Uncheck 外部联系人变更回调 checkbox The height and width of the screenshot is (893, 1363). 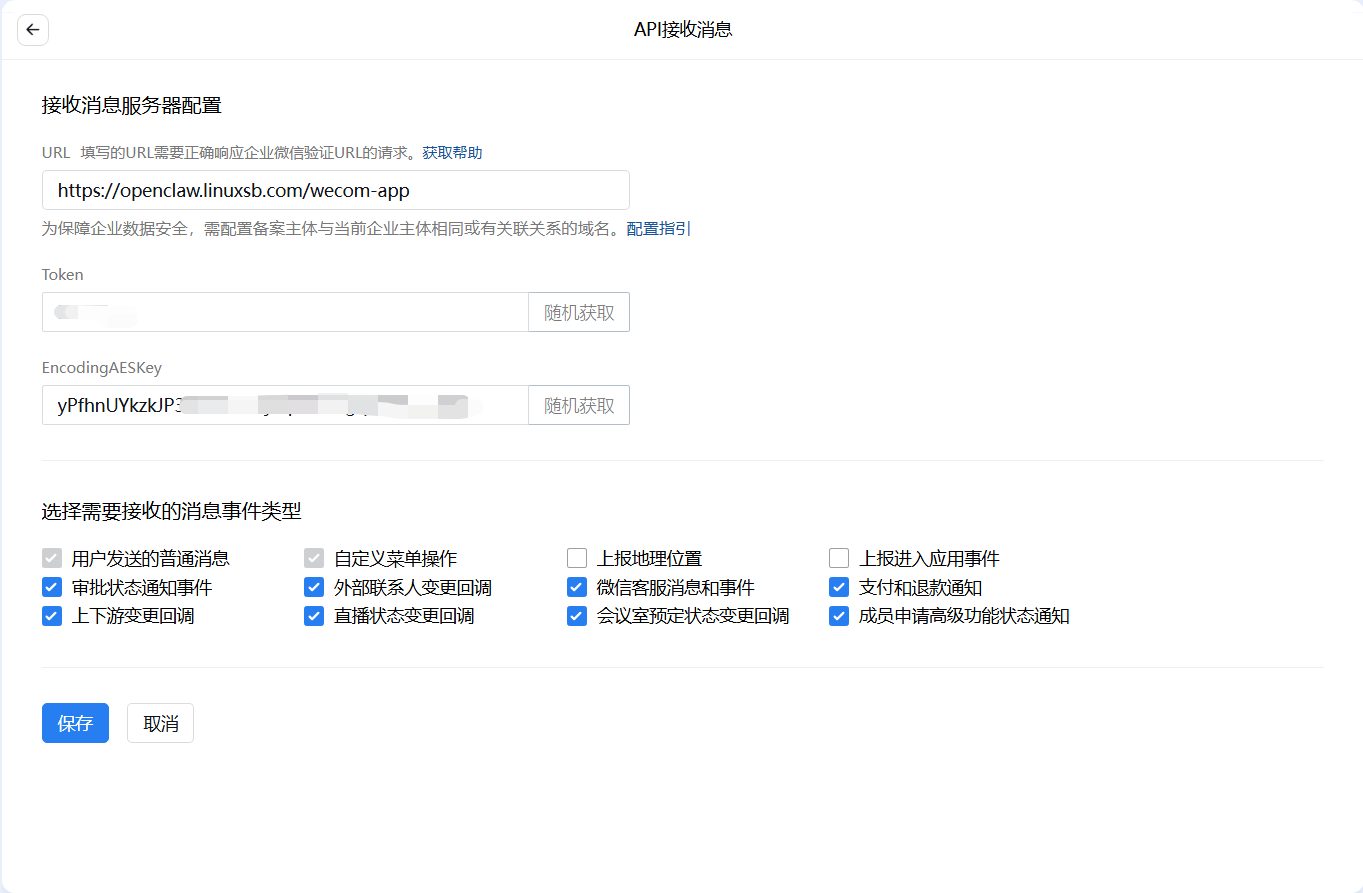[314, 587]
